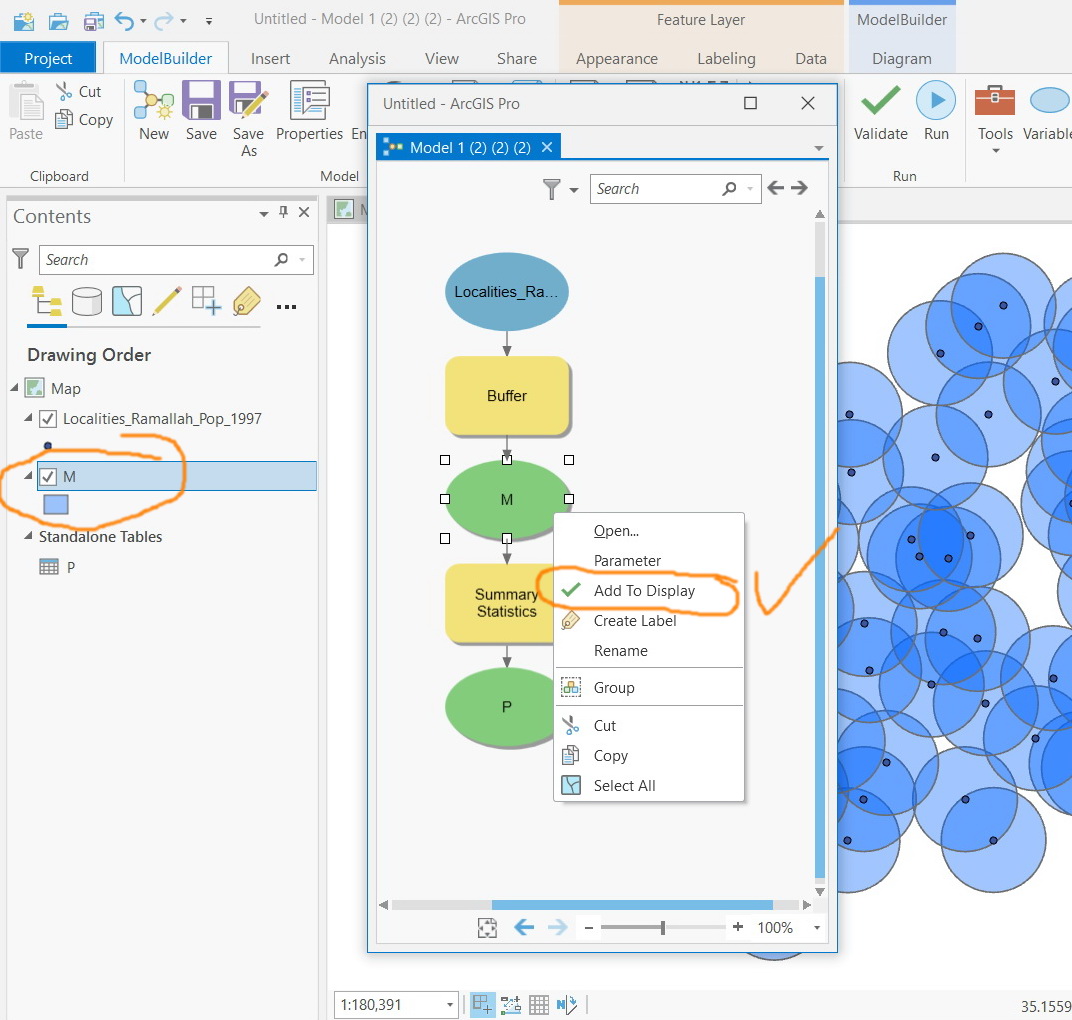
Task: Open the model zoom percentage dropdown
Action: pyautogui.click(x=816, y=928)
